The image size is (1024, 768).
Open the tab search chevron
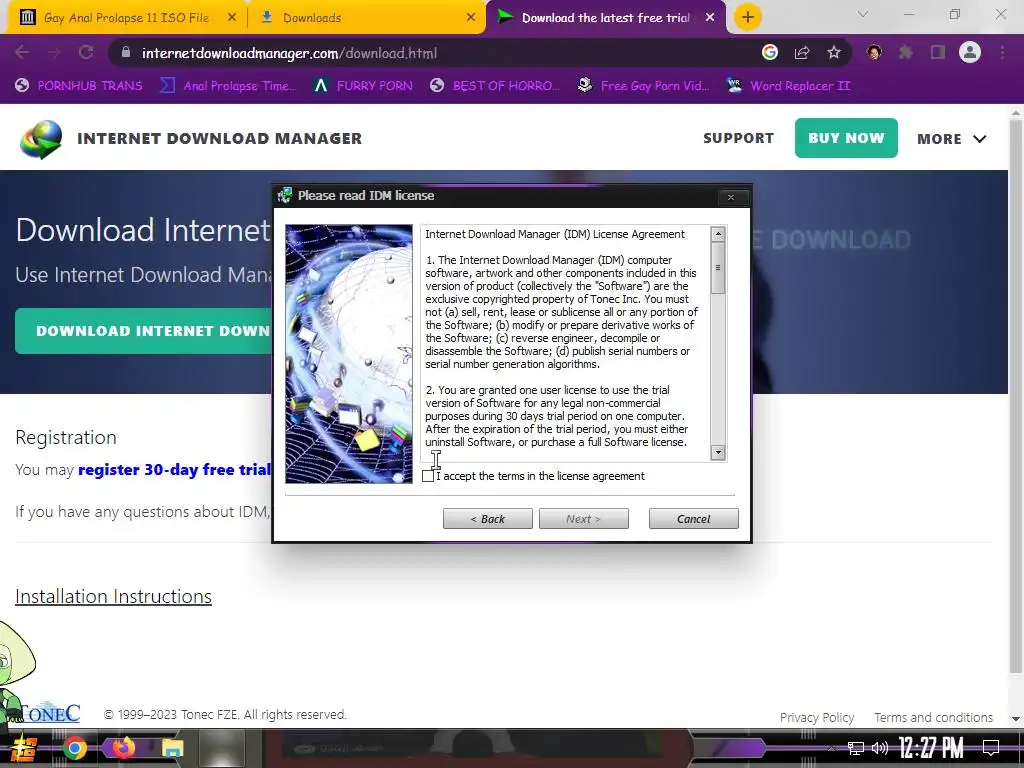(863, 14)
